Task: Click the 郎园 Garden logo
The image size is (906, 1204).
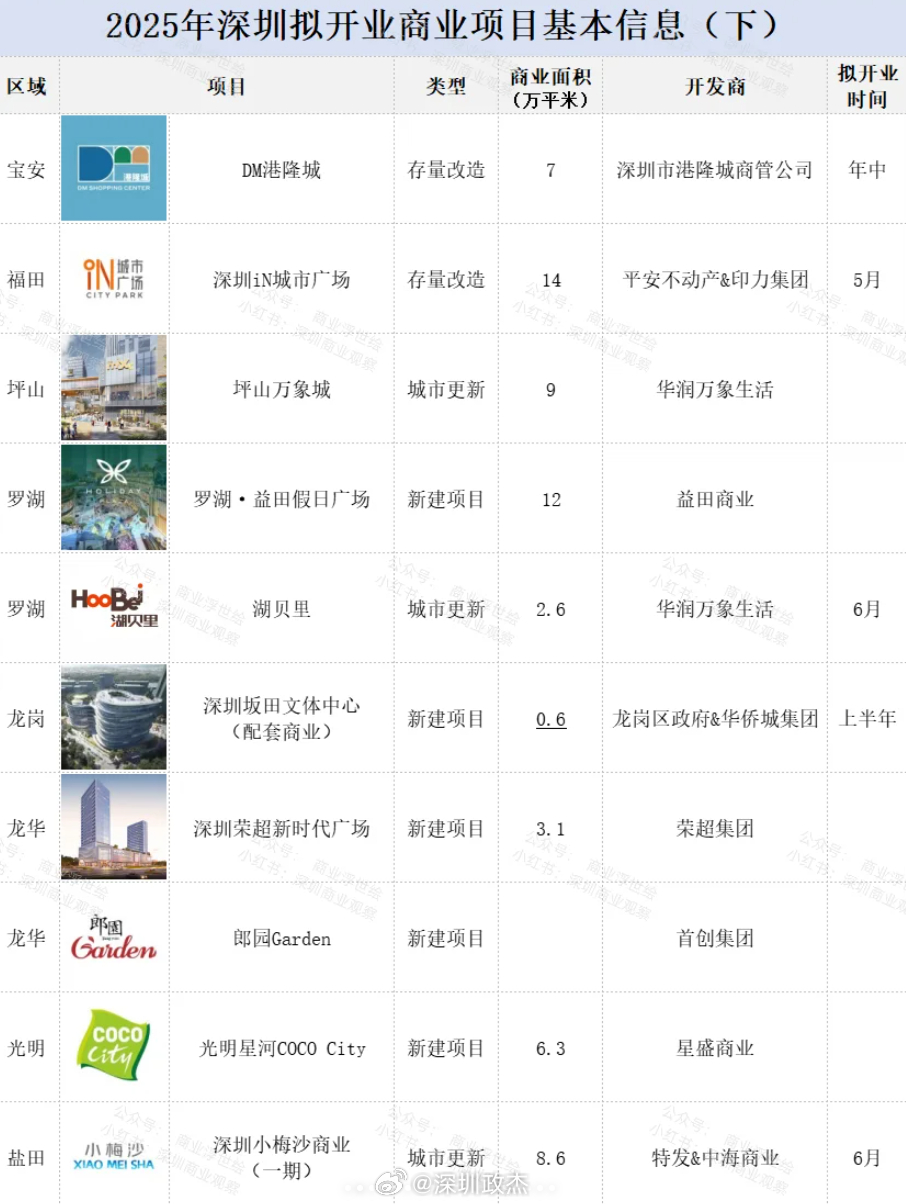Action: [x=114, y=937]
